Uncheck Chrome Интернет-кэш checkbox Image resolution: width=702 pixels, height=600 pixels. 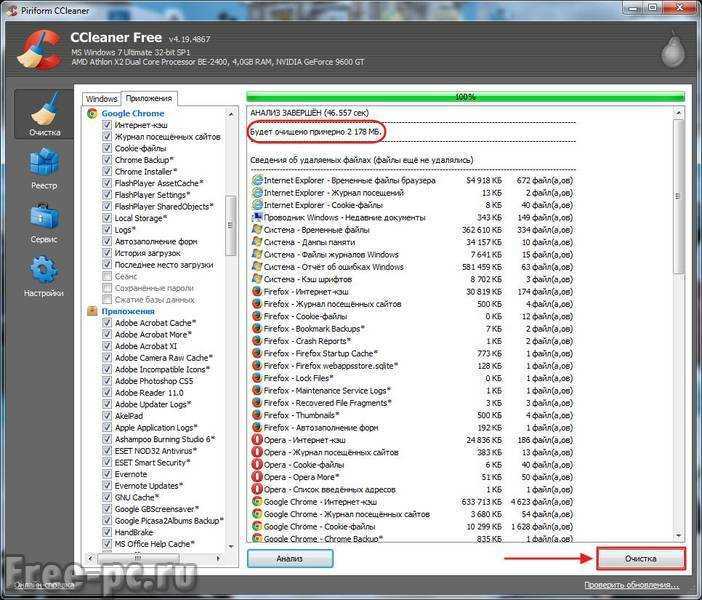coord(107,125)
